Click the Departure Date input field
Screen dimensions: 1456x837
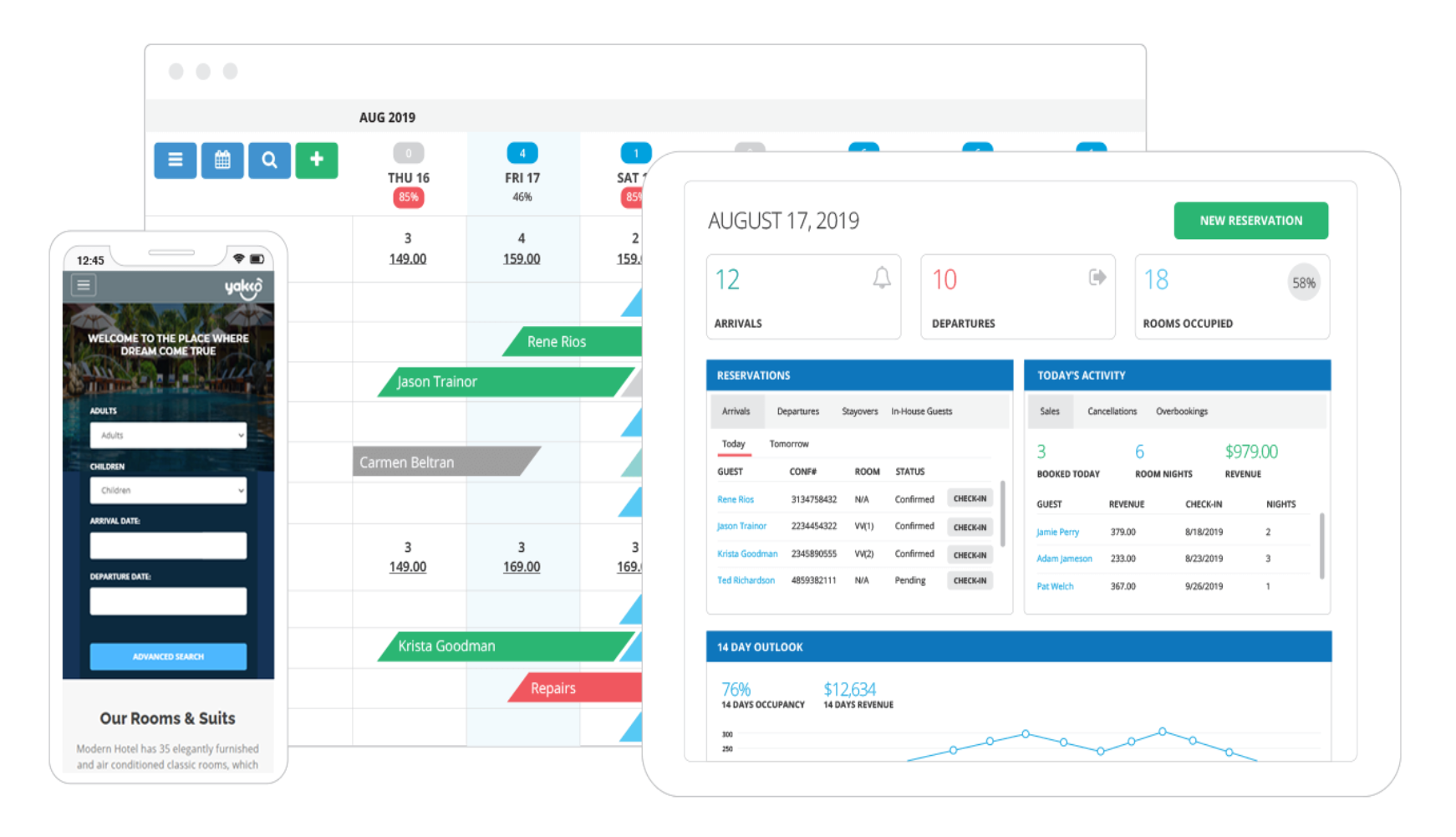coord(168,600)
